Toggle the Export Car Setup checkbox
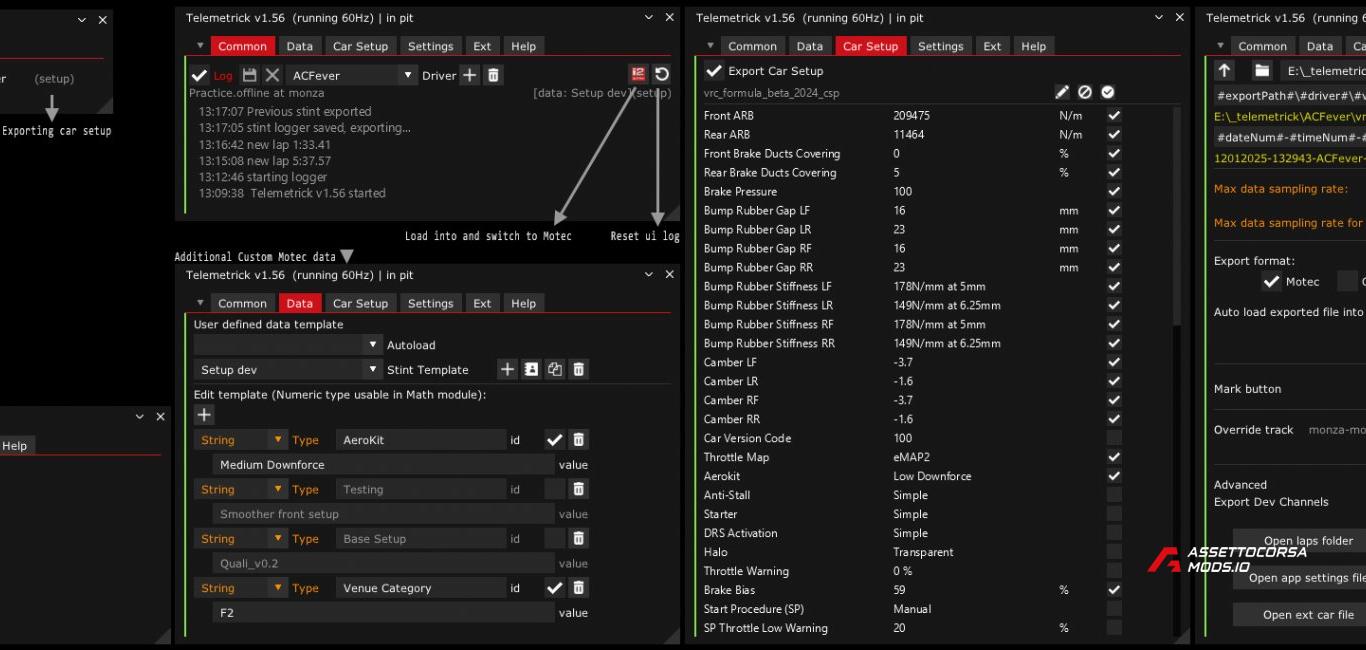Image resolution: width=1366 pixels, height=650 pixels. pyautogui.click(x=713, y=71)
